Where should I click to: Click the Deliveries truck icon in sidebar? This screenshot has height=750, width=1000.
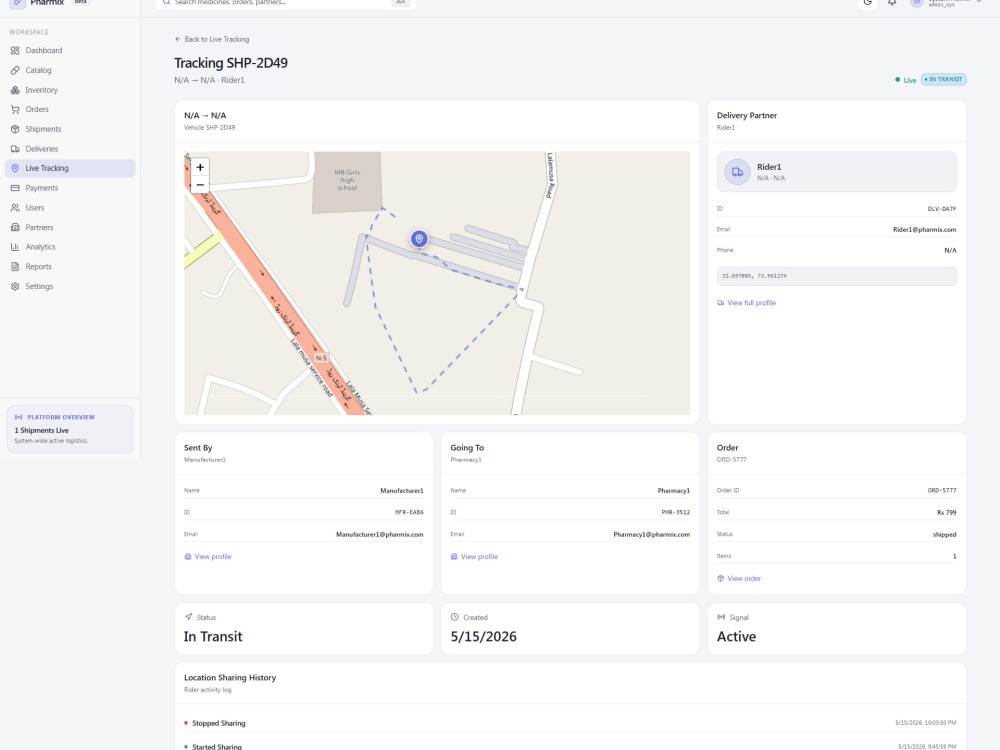(x=15, y=149)
